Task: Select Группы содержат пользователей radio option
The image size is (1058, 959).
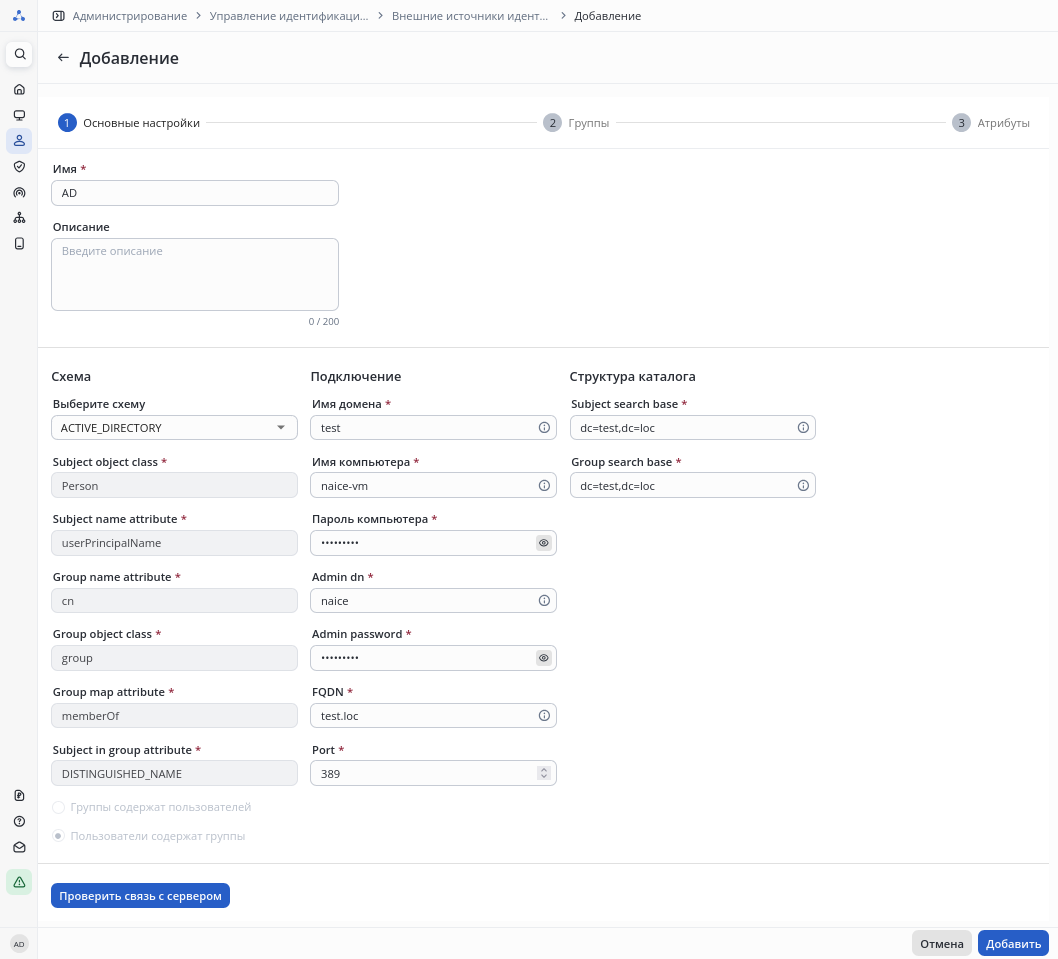Action: [x=59, y=807]
